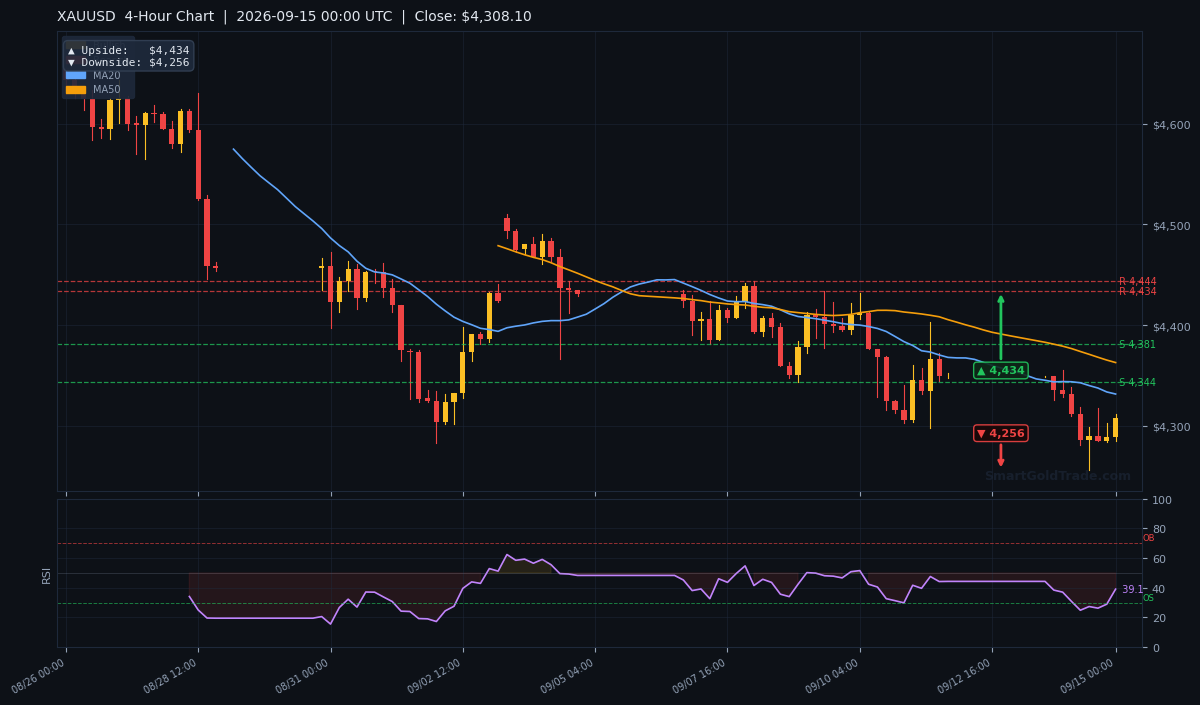Click the 09/15 00:00 time axis label
The image size is (1200, 705).
pos(1088,678)
